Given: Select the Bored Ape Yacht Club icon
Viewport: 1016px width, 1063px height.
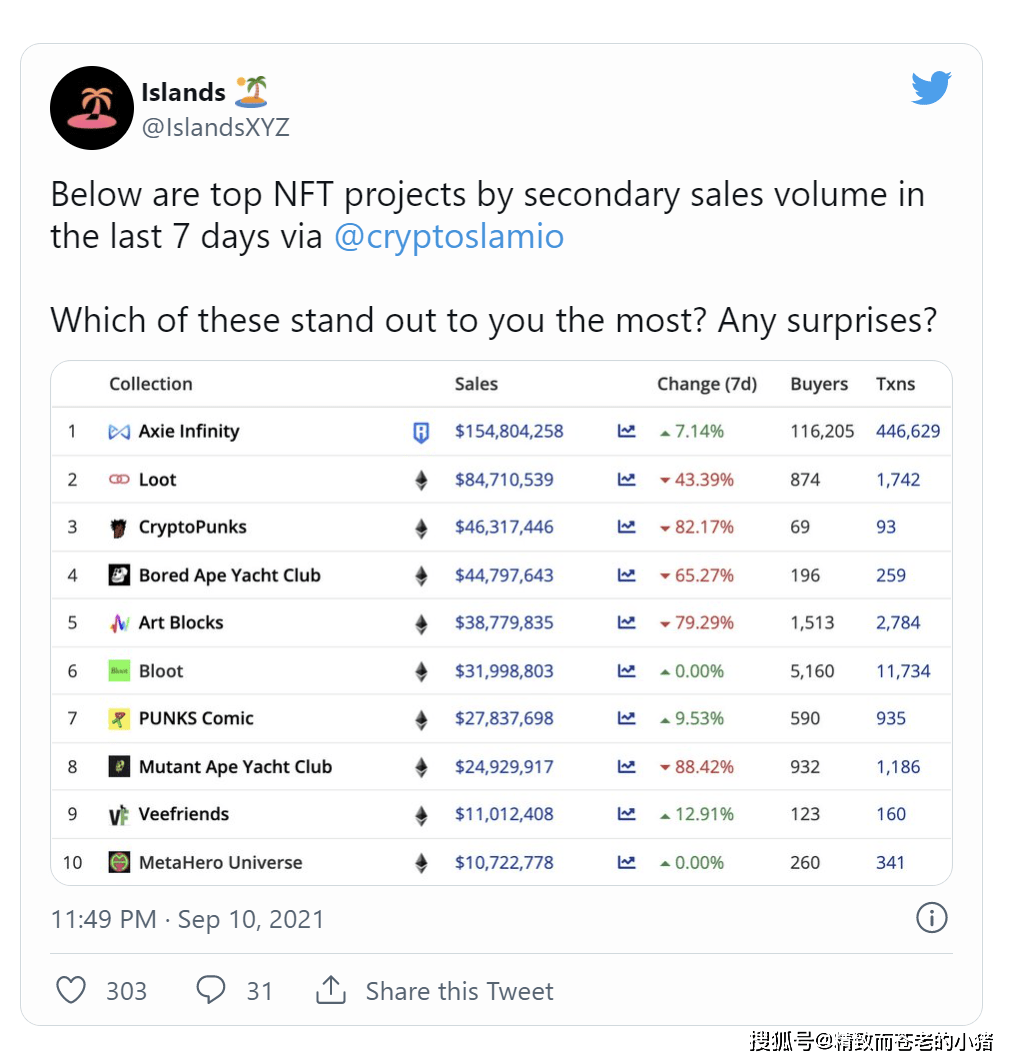Looking at the screenshot, I should pos(119,575).
